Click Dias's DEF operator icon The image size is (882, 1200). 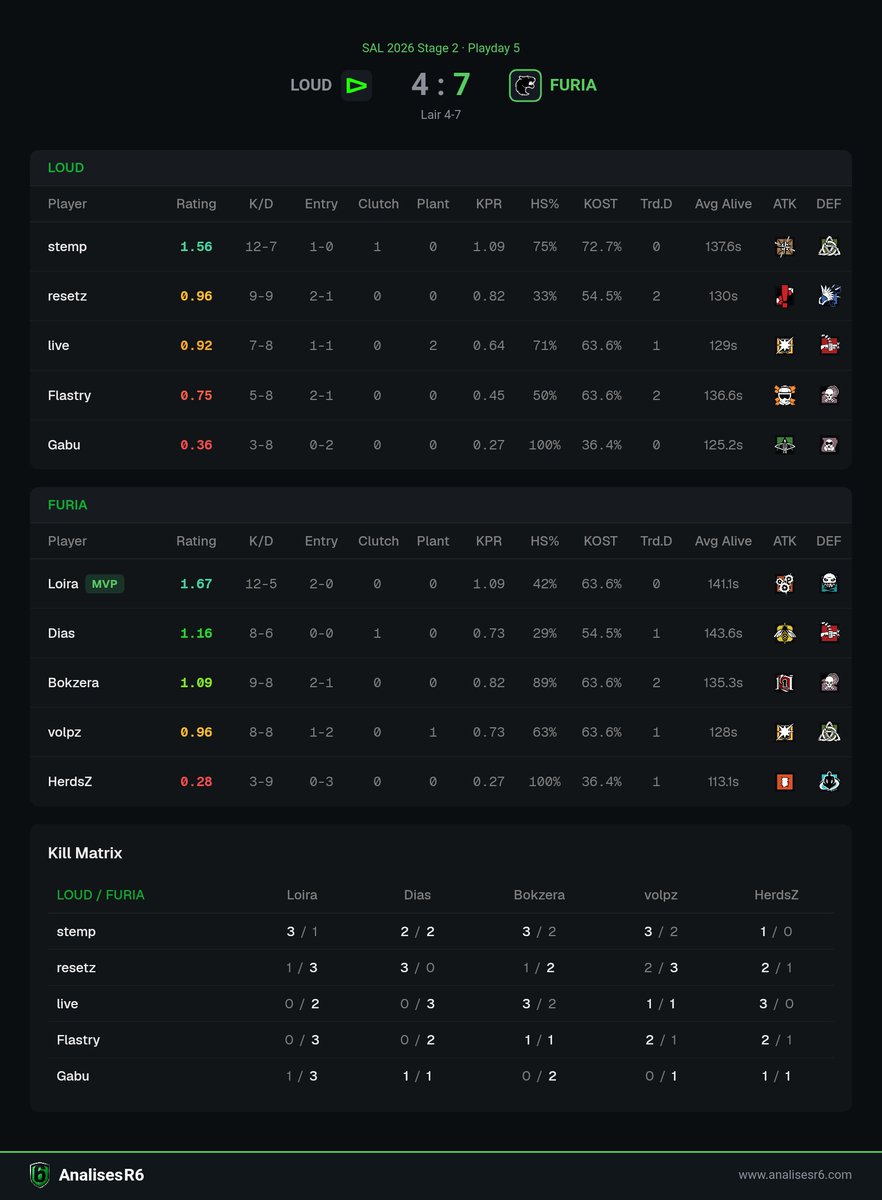[x=829, y=633]
